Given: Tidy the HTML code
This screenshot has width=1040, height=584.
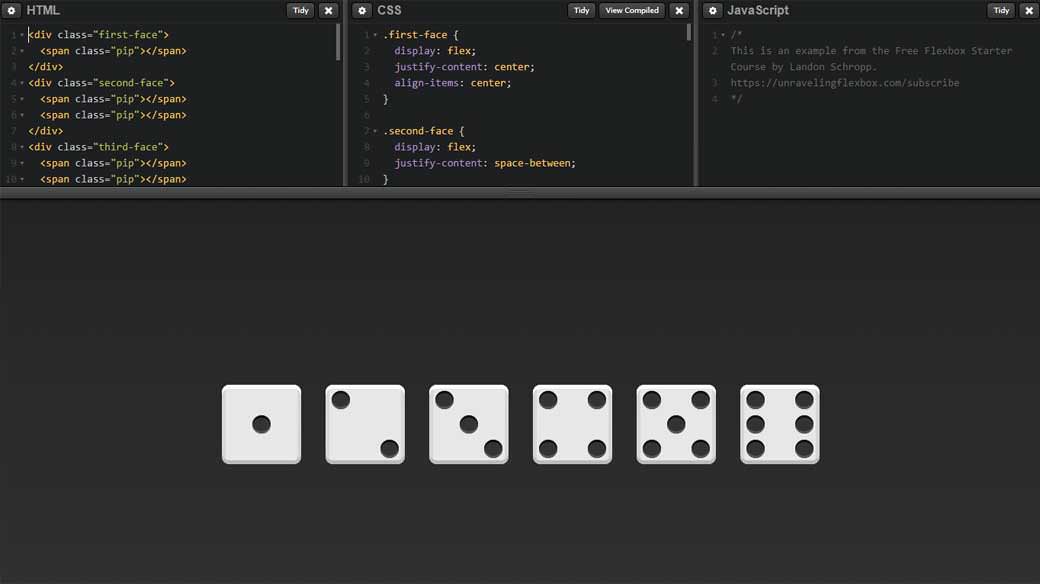Looking at the screenshot, I should (300, 10).
